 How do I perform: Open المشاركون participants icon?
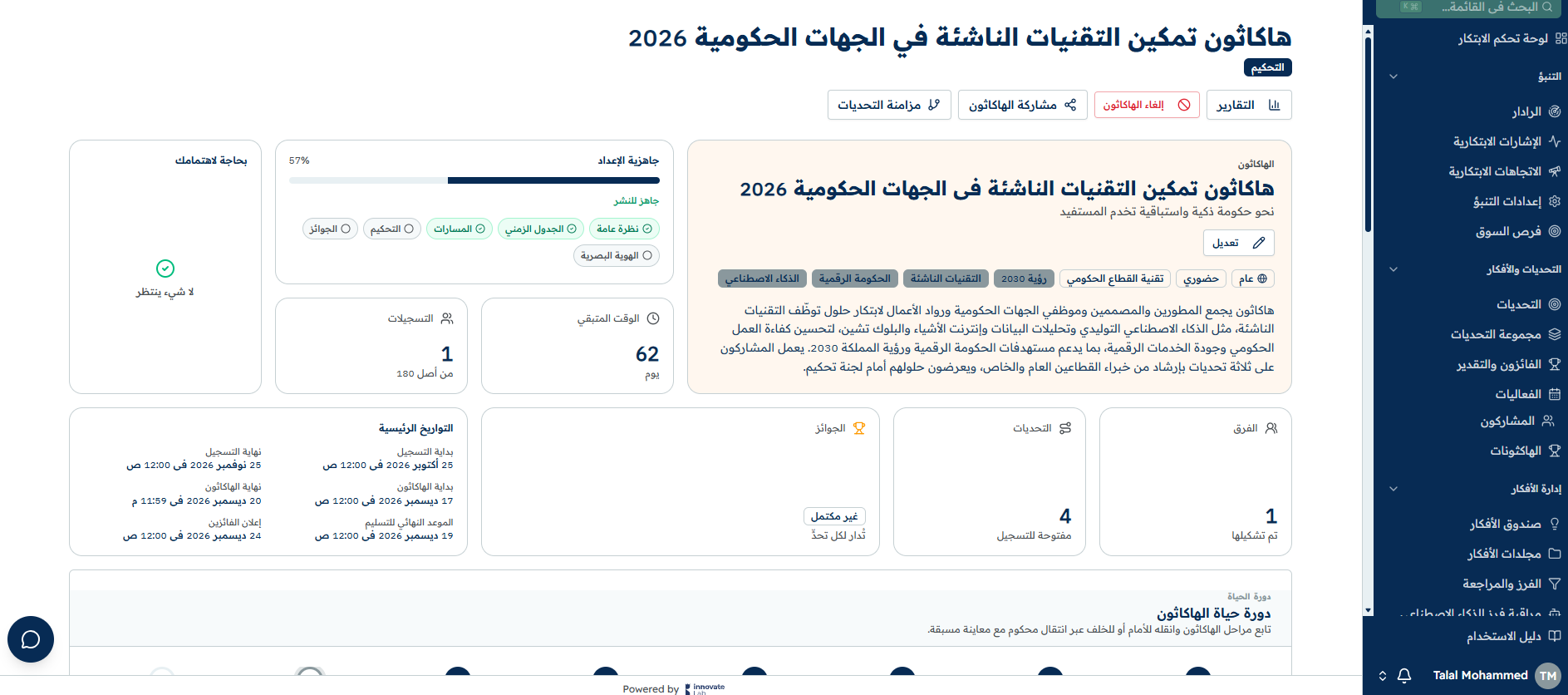[1548, 421]
